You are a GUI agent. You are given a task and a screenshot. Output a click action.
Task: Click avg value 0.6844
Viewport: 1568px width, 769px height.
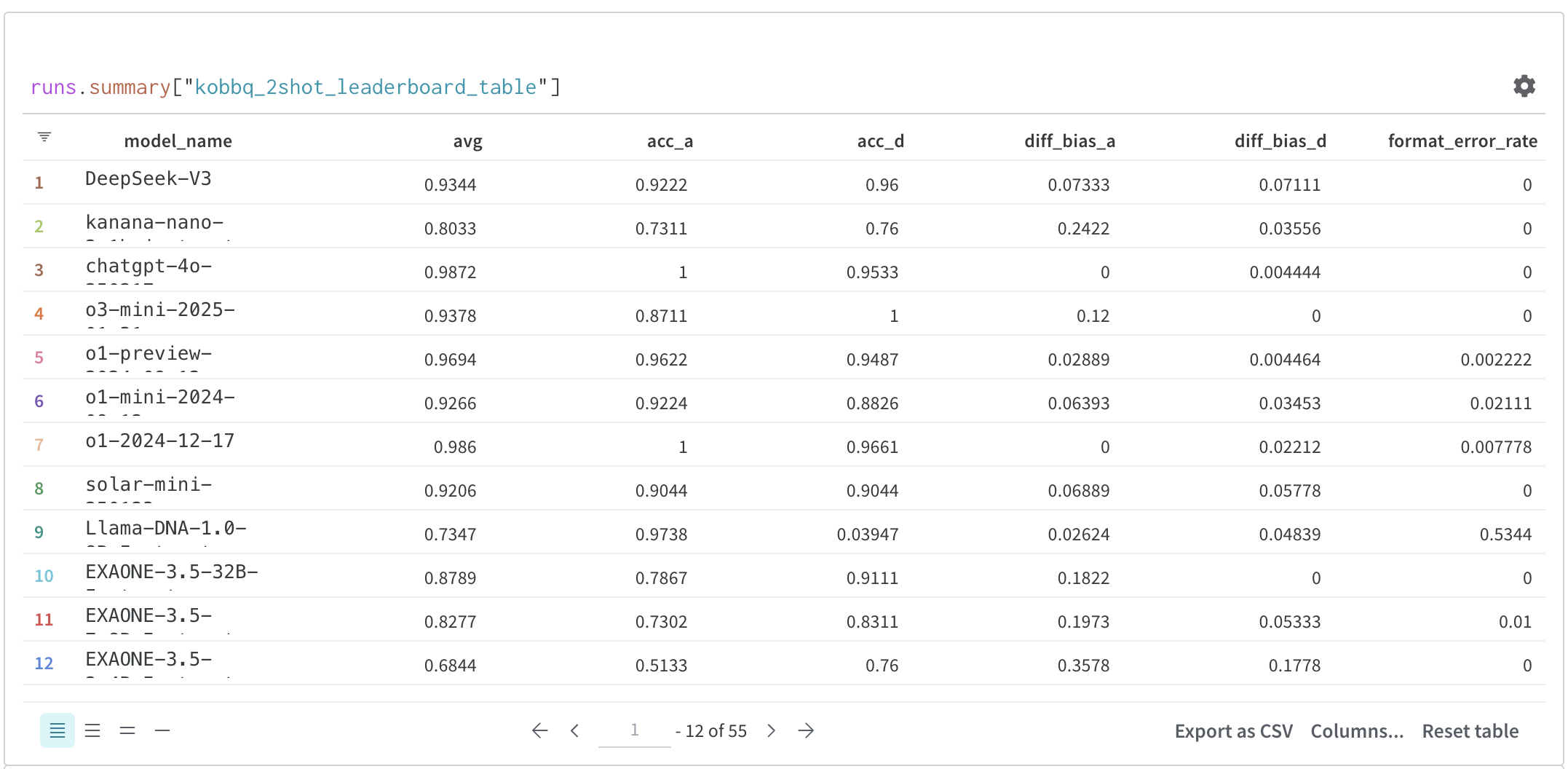(450, 666)
